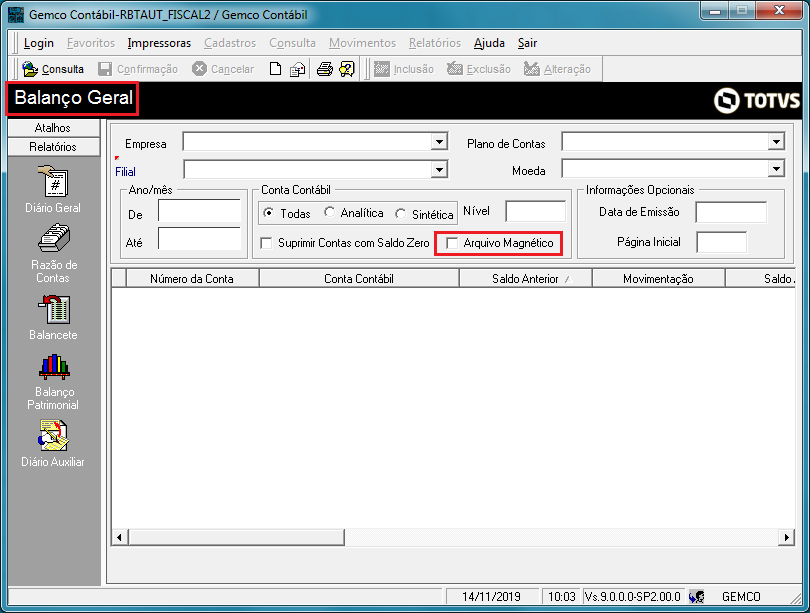Click the GEMCO status bar label
This screenshot has height=613, width=810.
pos(741,596)
